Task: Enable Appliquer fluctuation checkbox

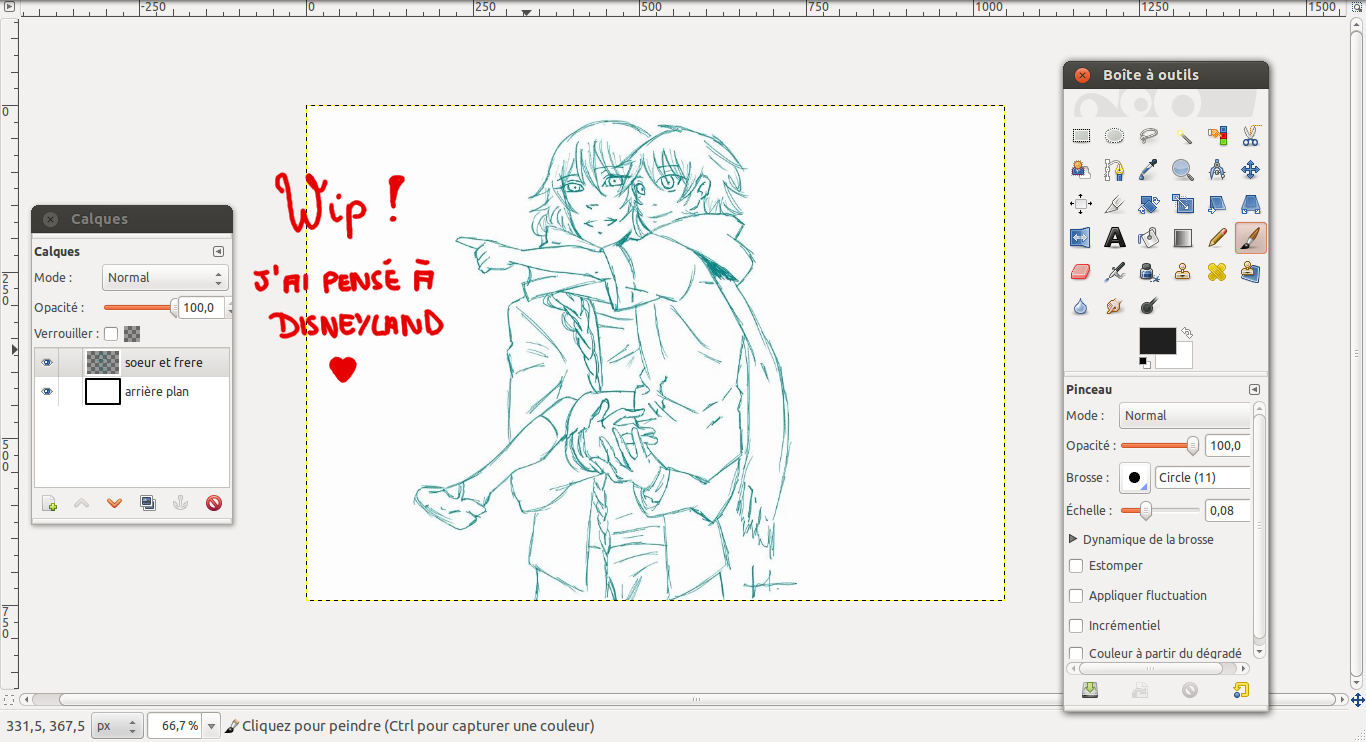Action: (x=1076, y=596)
